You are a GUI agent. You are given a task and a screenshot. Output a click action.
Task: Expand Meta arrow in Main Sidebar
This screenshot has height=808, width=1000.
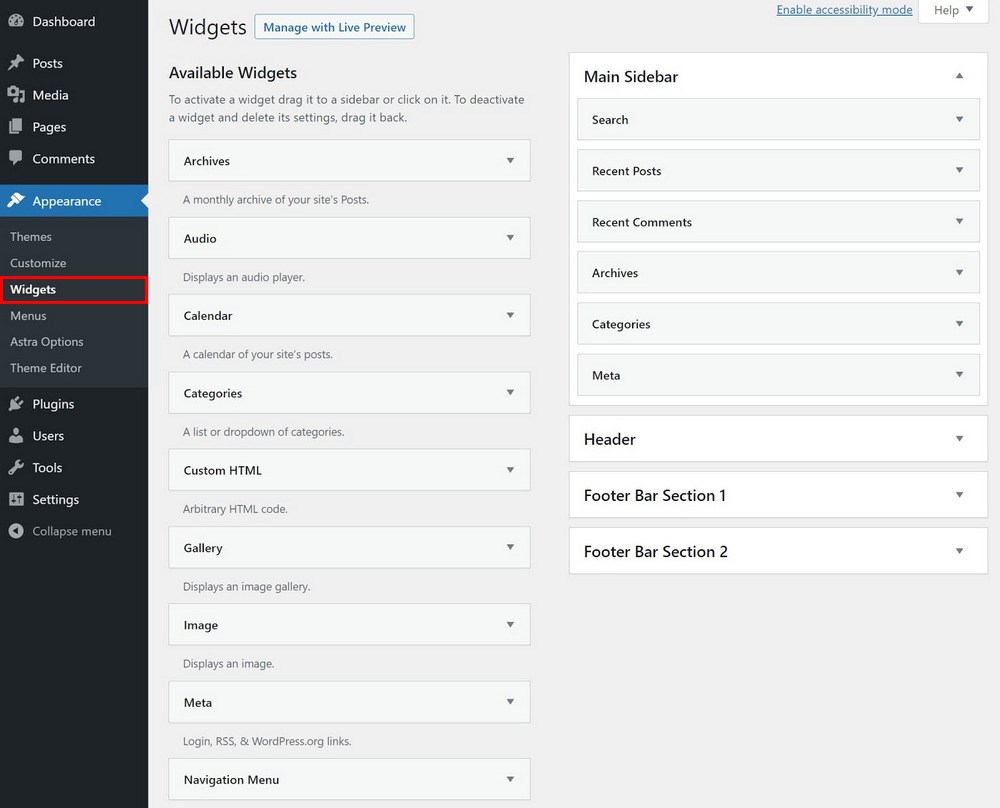(959, 374)
